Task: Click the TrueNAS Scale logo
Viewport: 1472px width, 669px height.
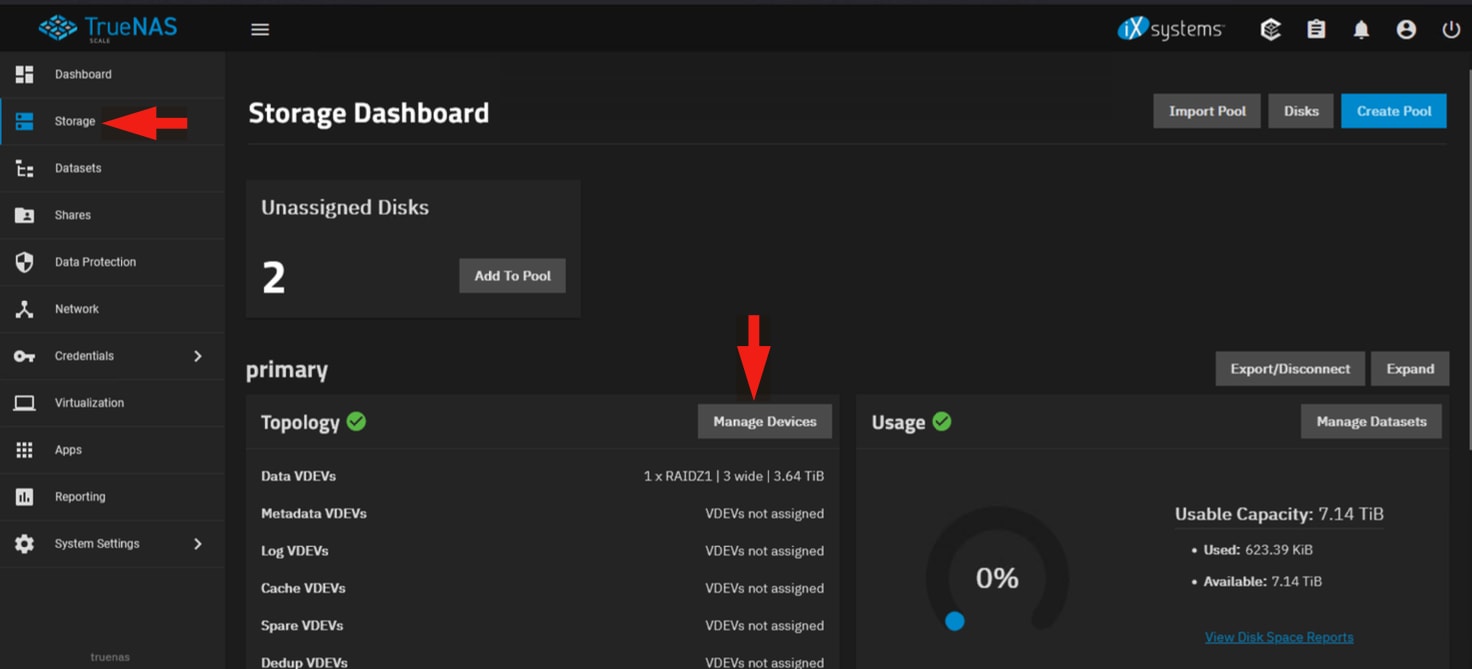Action: [x=108, y=29]
